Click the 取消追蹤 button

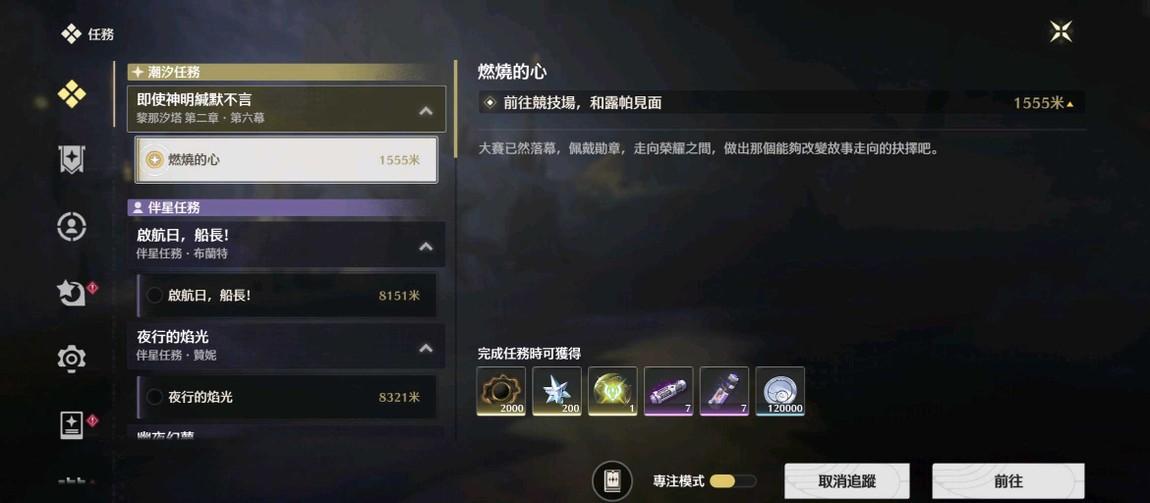pos(847,482)
